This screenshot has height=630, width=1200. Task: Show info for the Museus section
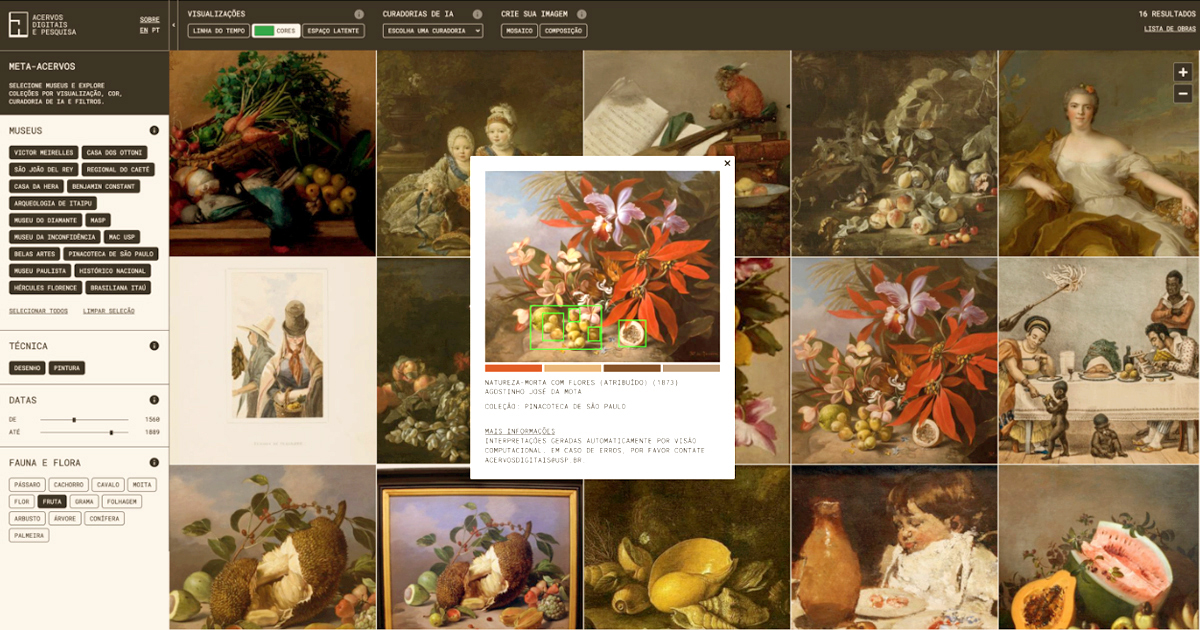[154, 130]
